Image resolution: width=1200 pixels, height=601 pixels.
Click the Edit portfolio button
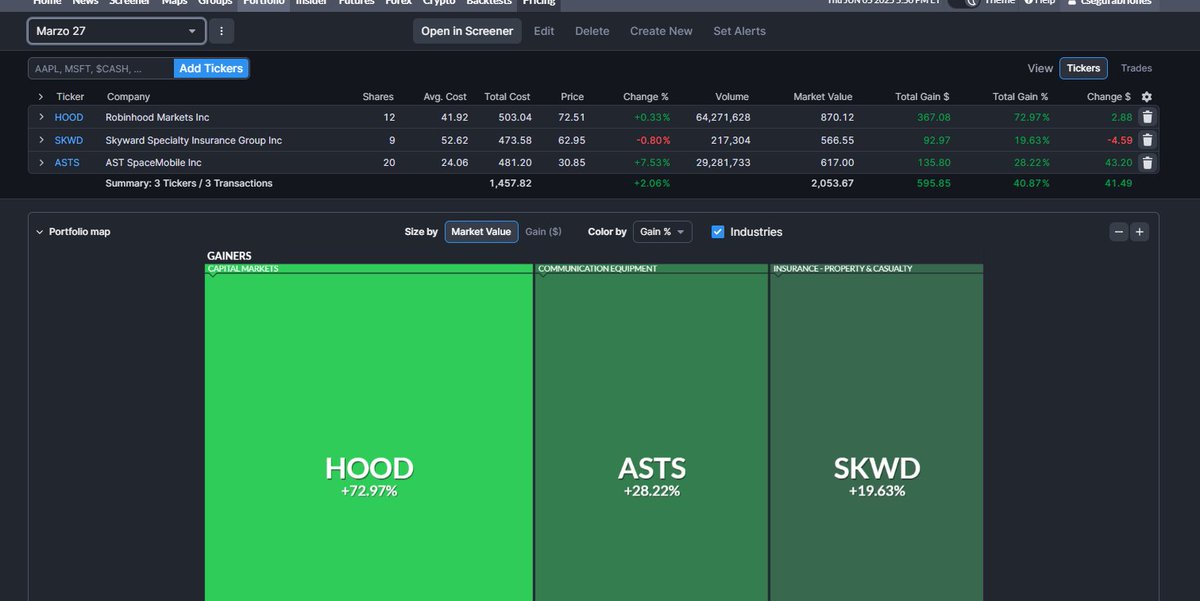[544, 31]
